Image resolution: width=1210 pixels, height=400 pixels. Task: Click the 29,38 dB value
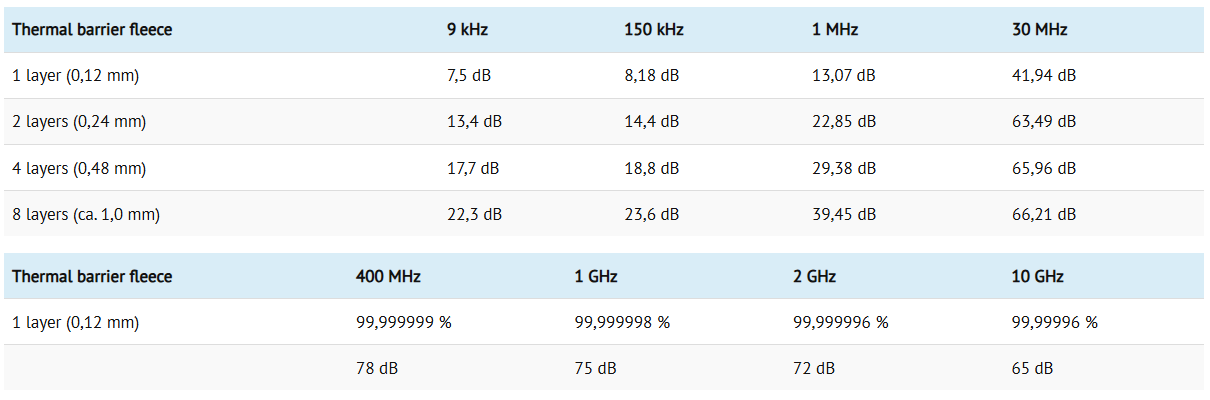[843, 169]
